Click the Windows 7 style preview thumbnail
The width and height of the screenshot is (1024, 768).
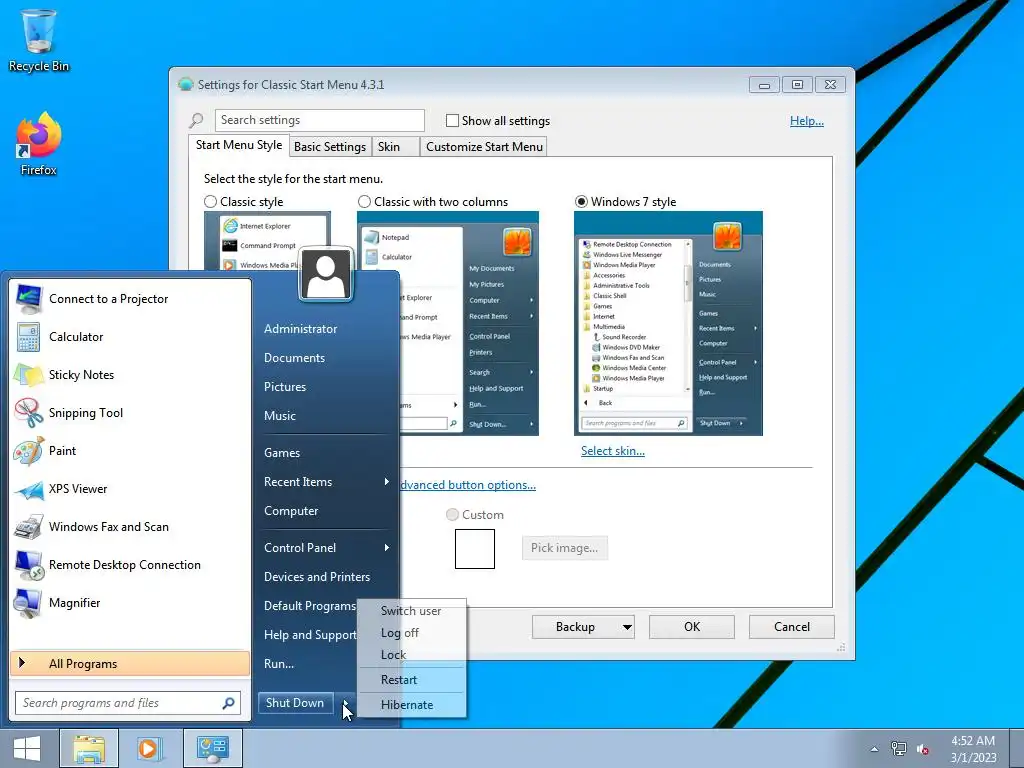click(x=668, y=323)
